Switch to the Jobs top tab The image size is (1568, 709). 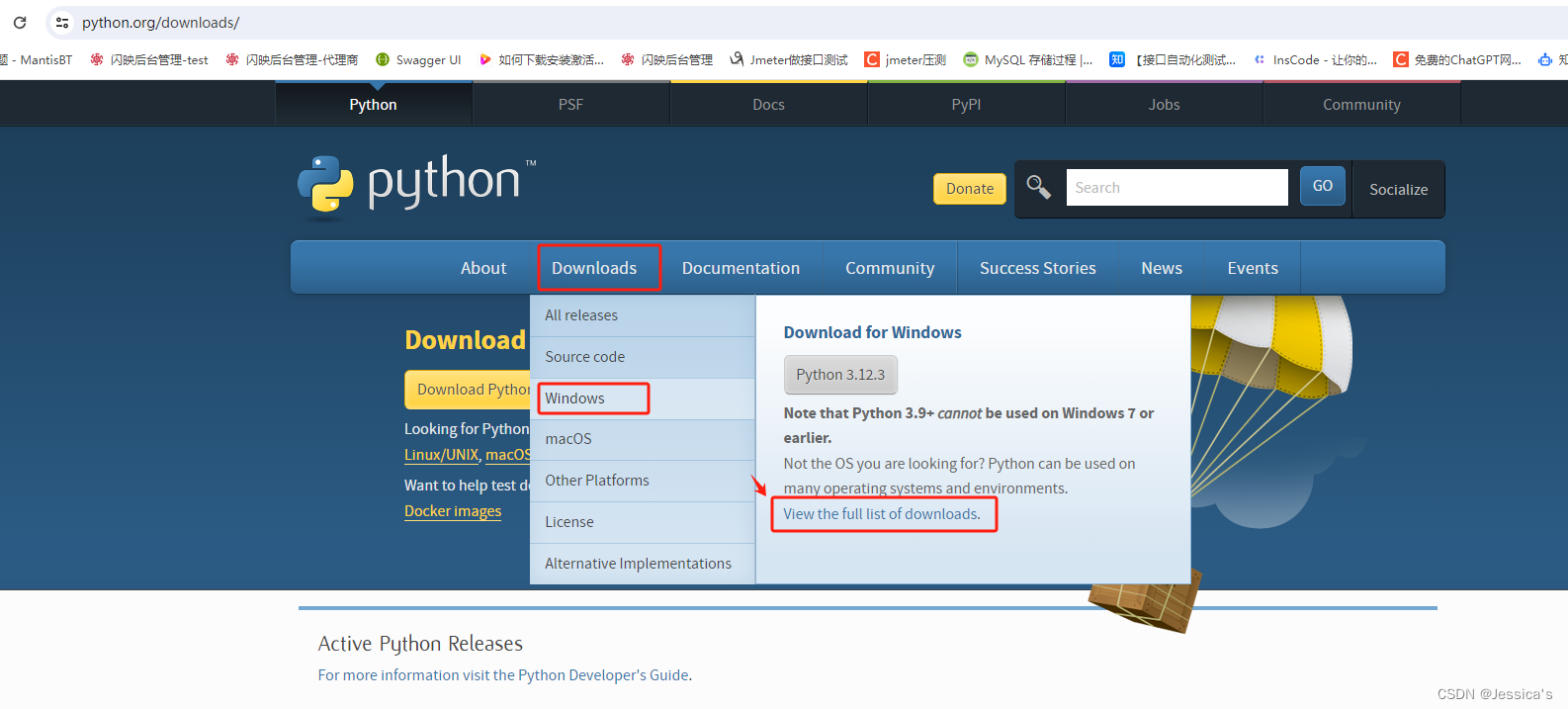[x=1164, y=104]
